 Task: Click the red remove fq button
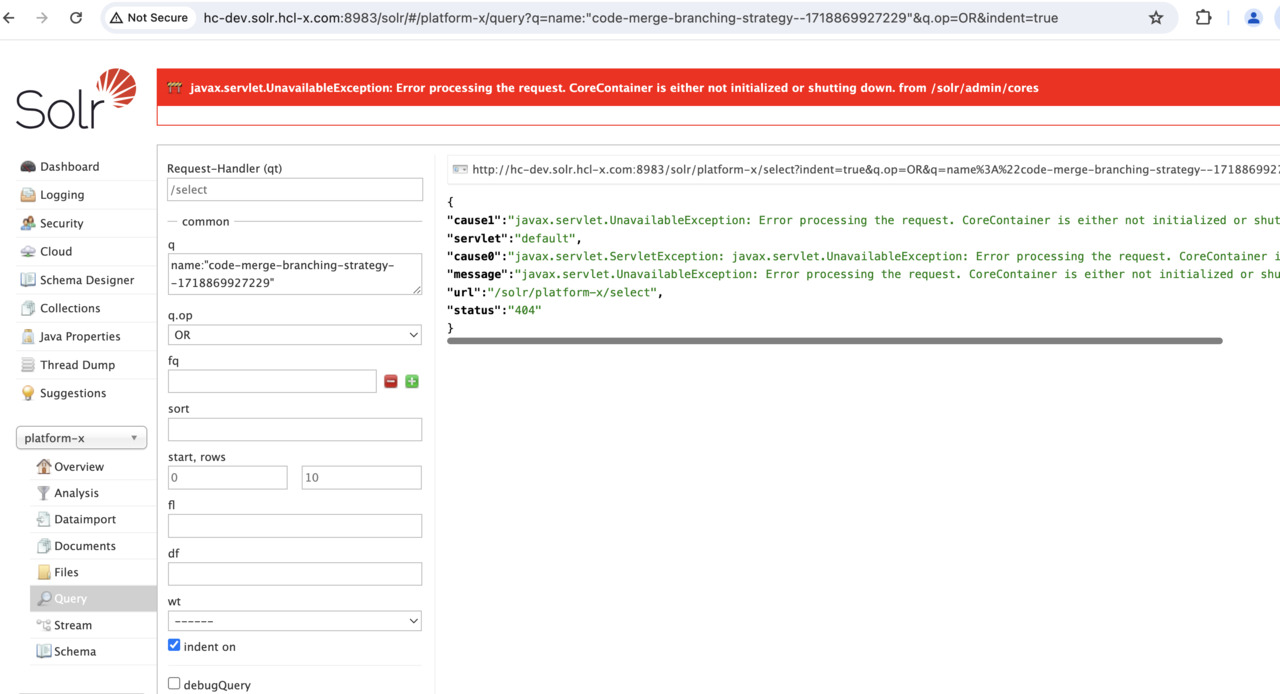pyautogui.click(x=391, y=381)
